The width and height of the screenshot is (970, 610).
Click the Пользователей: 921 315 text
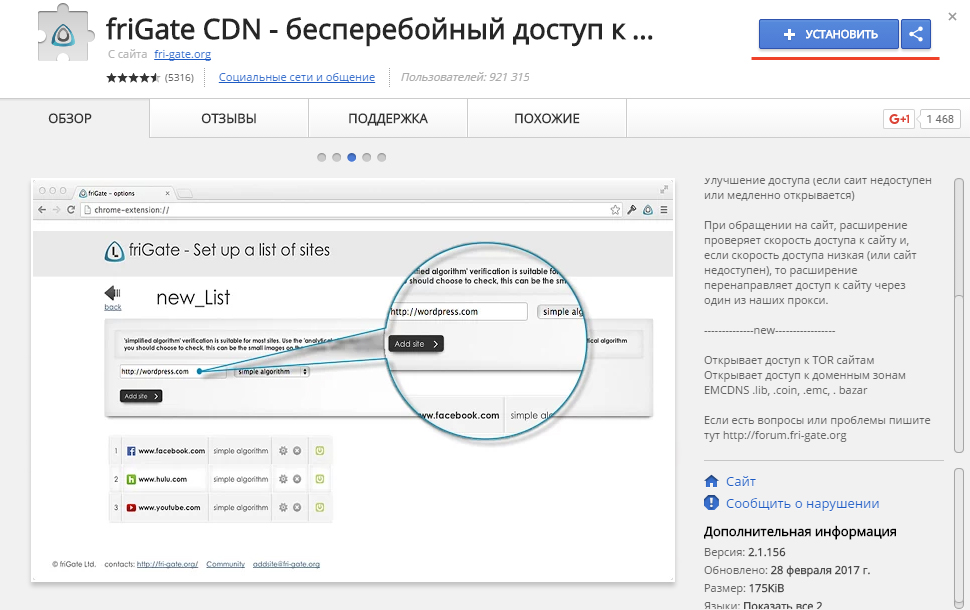pos(465,77)
